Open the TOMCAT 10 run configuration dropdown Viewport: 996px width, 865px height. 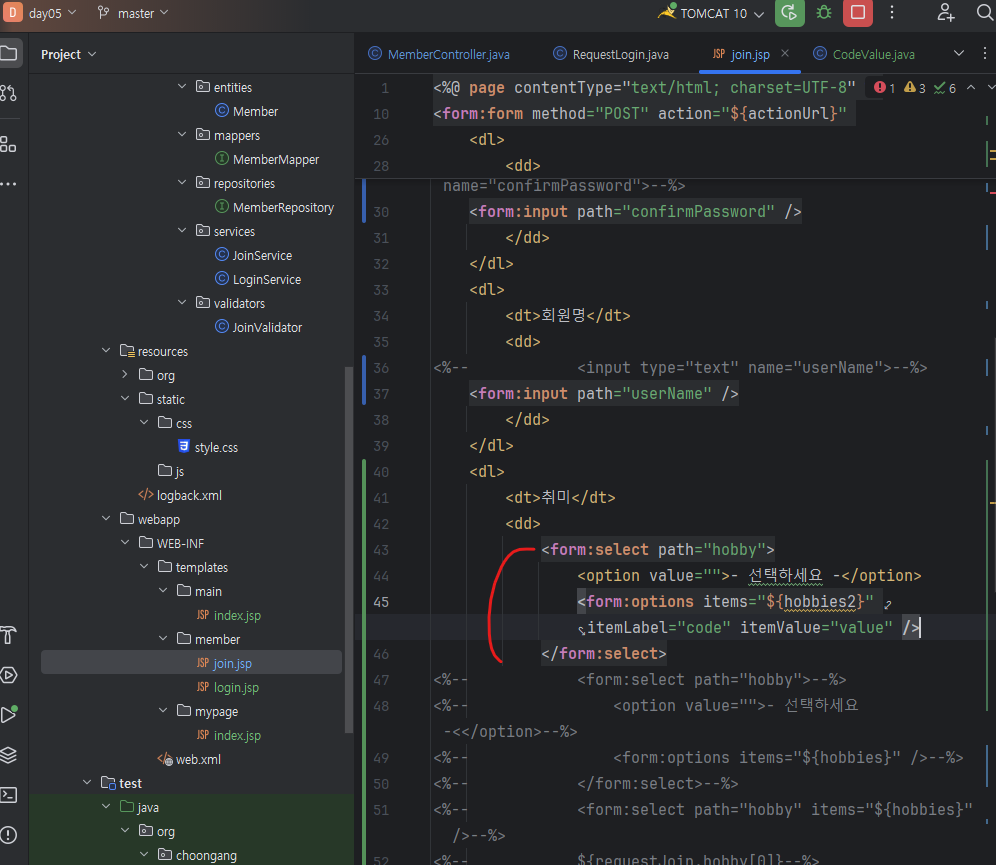pos(711,13)
